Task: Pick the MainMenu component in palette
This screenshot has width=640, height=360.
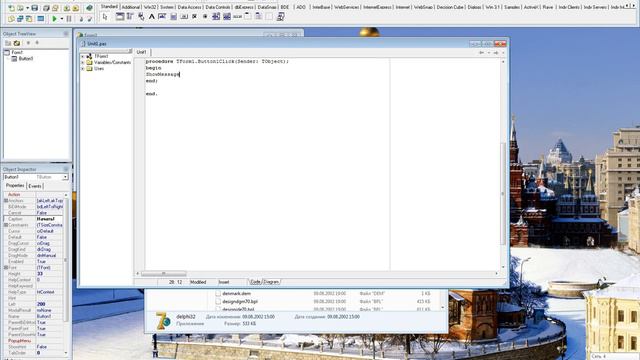Action: 130,17
